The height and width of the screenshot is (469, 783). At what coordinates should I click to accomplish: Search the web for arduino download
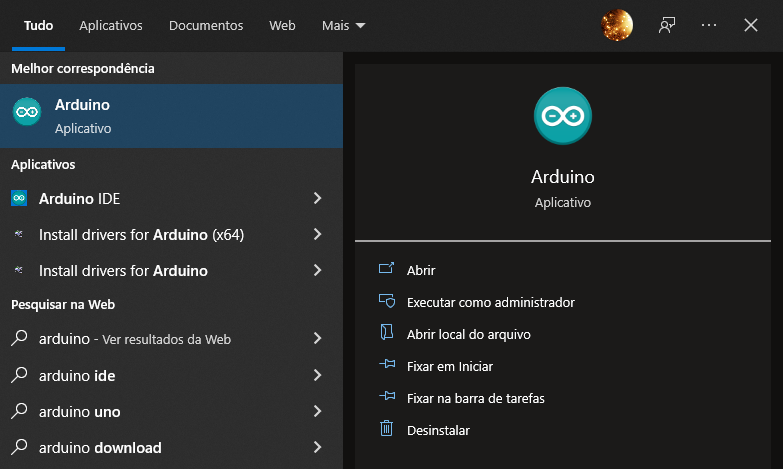click(171, 447)
